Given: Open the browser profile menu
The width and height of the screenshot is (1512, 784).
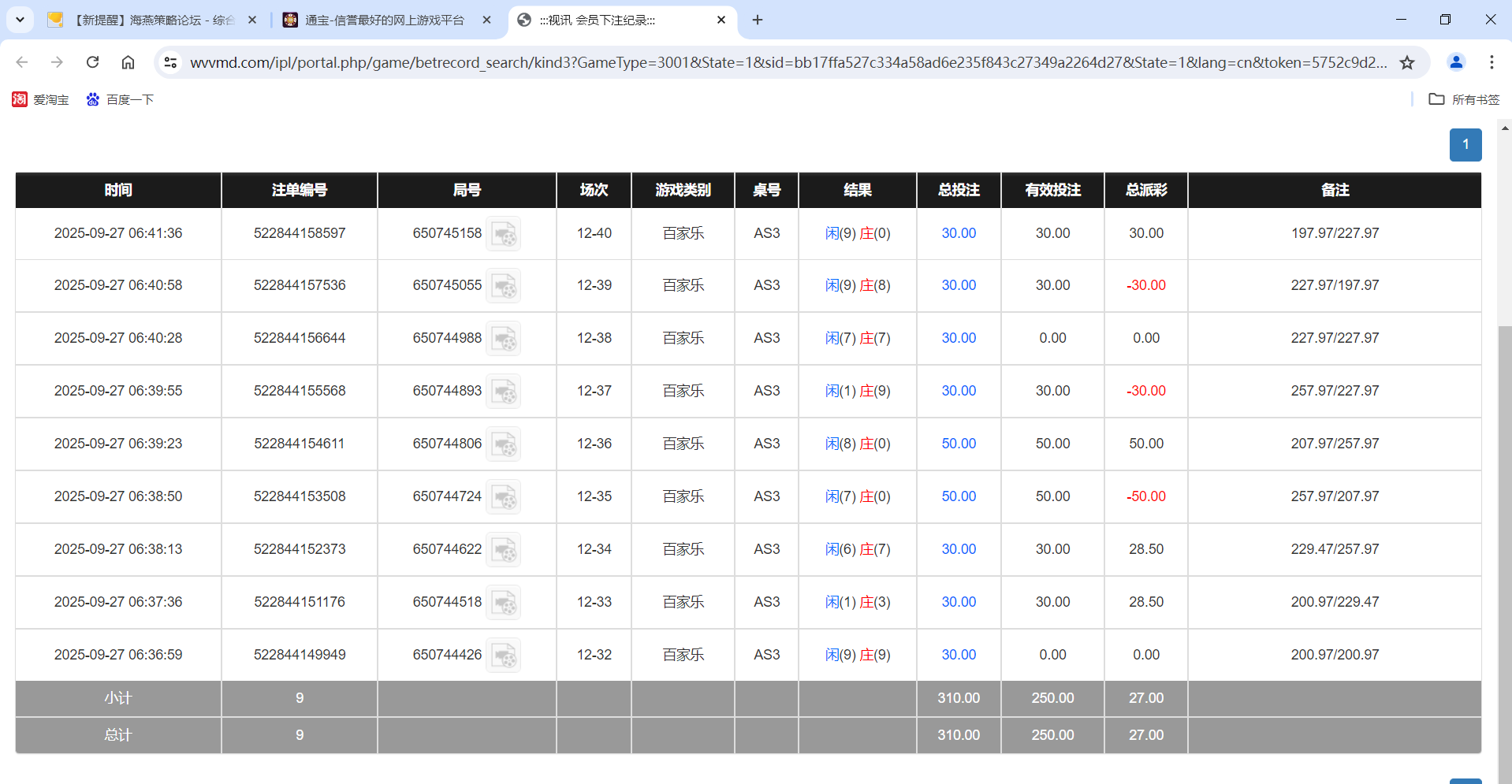Looking at the screenshot, I should pos(1455,62).
